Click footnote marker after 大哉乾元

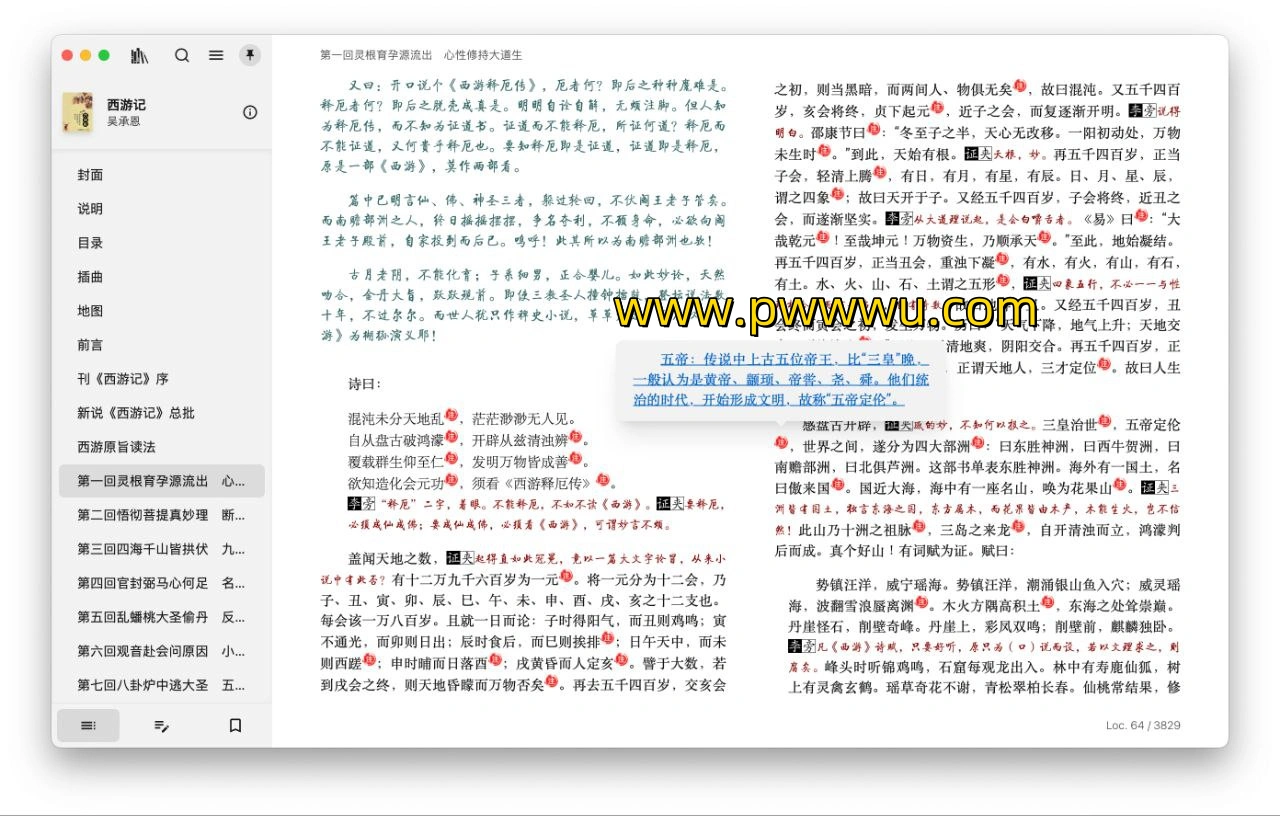pos(823,238)
